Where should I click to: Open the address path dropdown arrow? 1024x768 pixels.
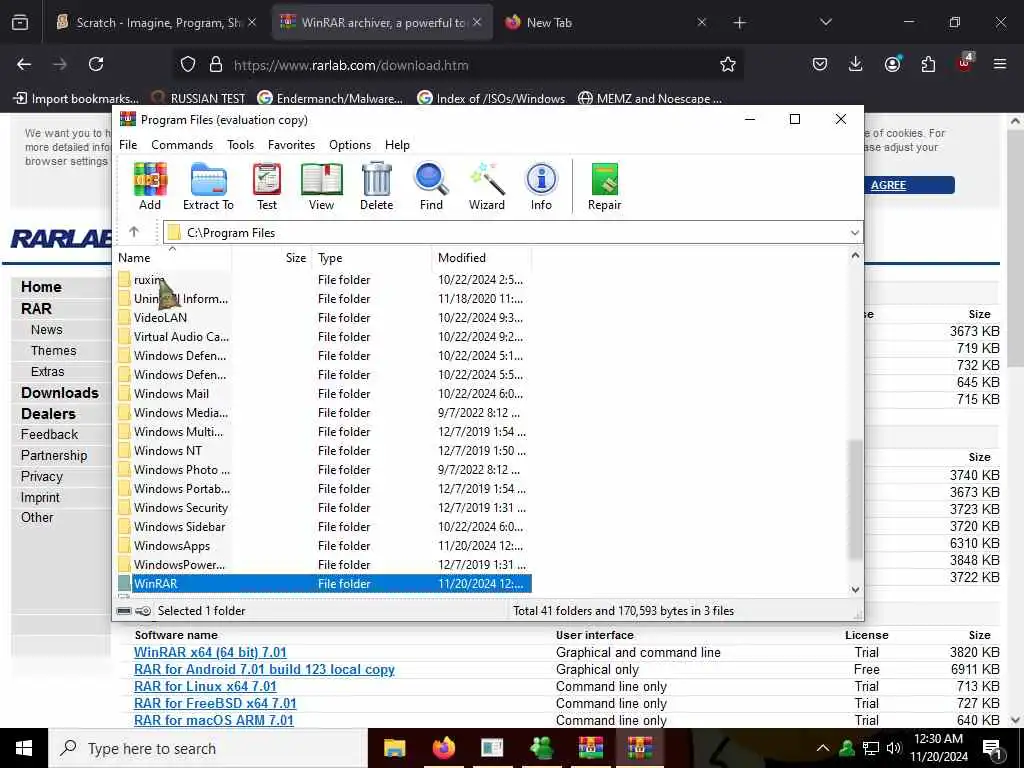point(854,233)
